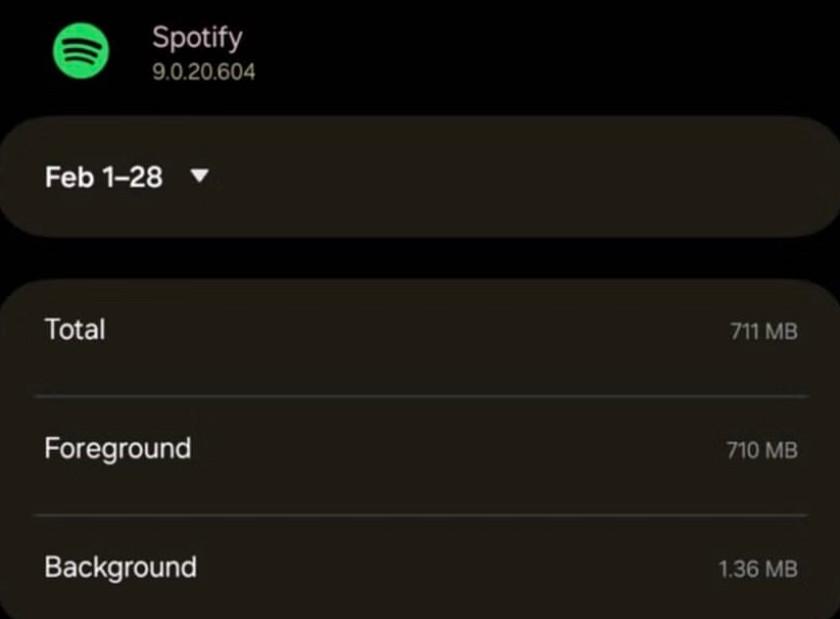The height and width of the screenshot is (619, 840).
Task: Select the 711 MB total value
Action: (765, 331)
